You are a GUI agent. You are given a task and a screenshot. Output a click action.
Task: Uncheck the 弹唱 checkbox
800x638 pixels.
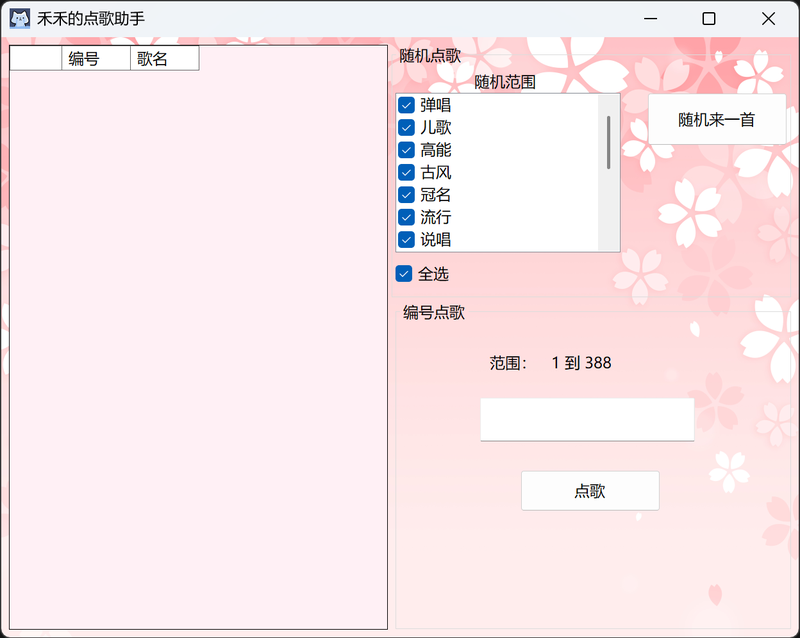pyautogui.click(x=406, y=105)
